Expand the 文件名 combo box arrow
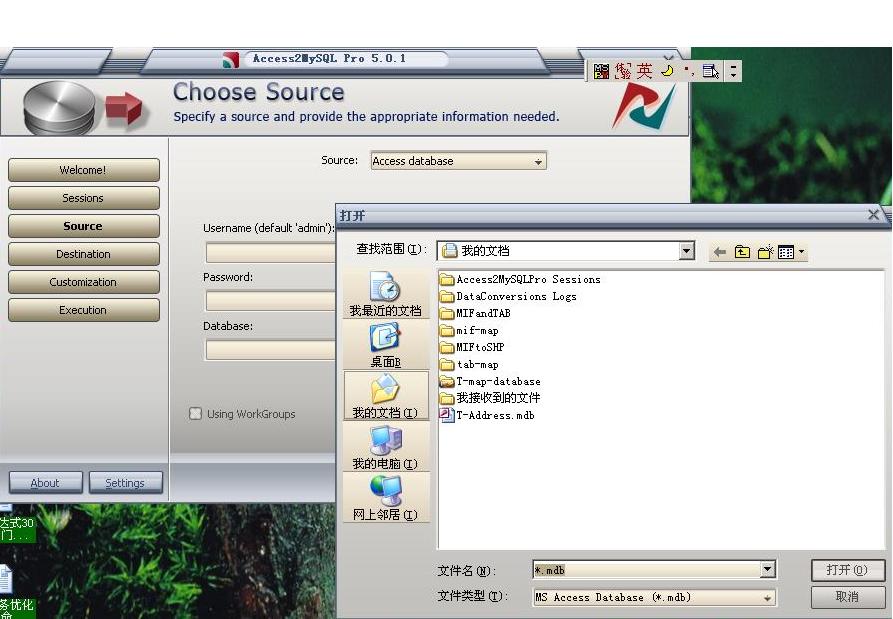 [x=767, y=569]
